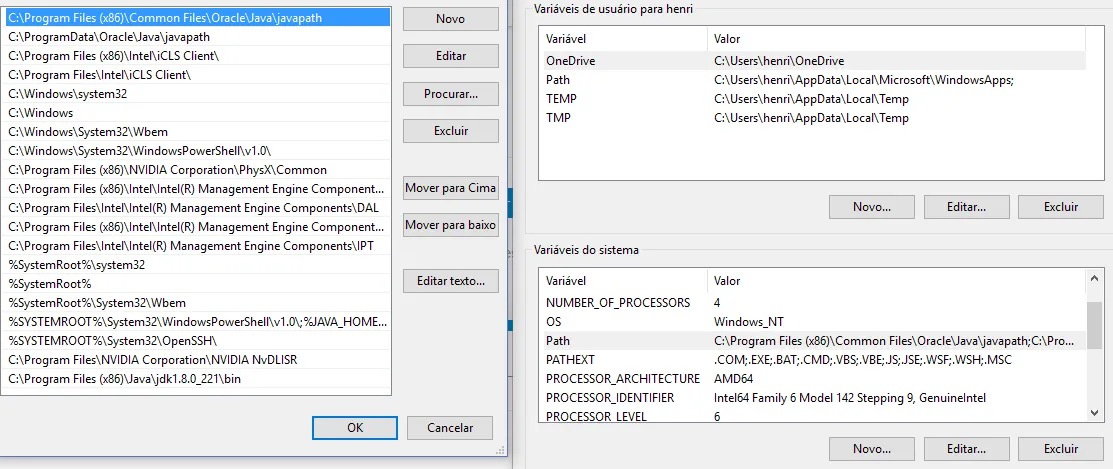This screenshot has width=1113, height=469.
Task: Select the %SystemRoot%\System32\Wbem entry
Action: click(x=97, y=303)
